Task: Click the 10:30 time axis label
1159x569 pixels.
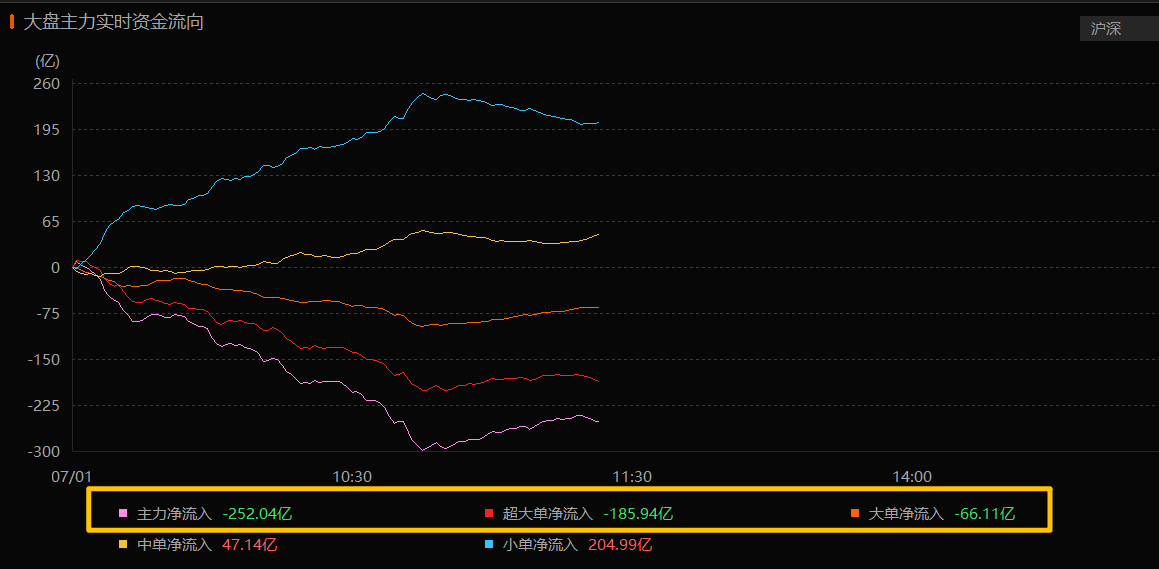Action: [352, 477]
